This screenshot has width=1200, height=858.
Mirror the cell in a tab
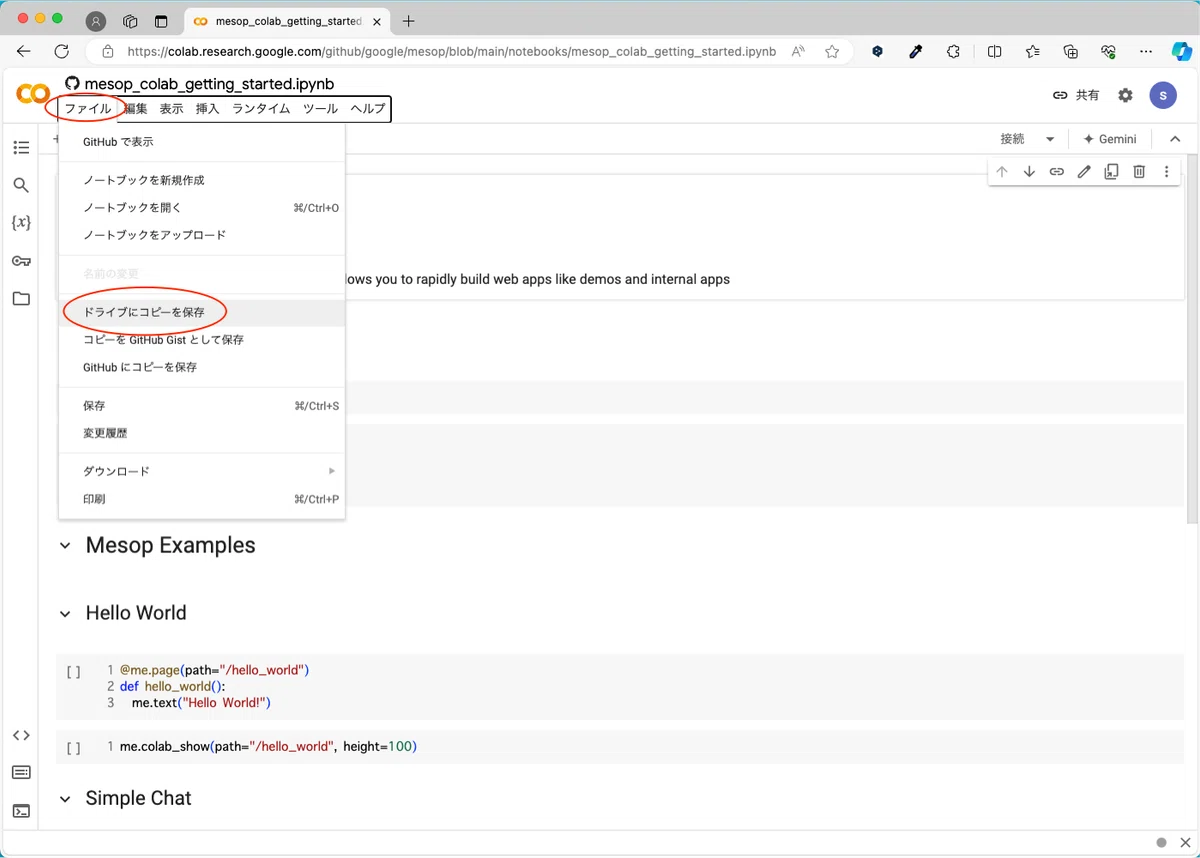(x=1111, y=172)
